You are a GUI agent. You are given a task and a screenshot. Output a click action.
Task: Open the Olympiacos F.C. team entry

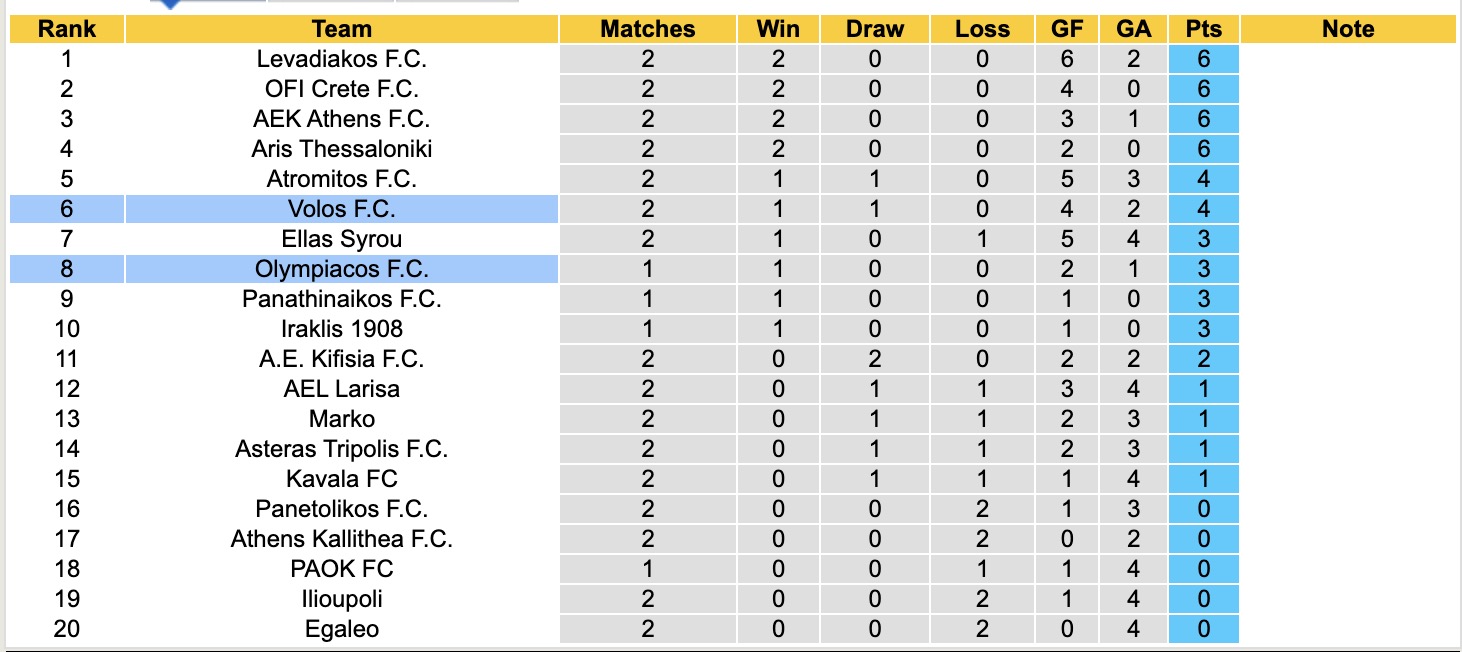tap(341, 269)
